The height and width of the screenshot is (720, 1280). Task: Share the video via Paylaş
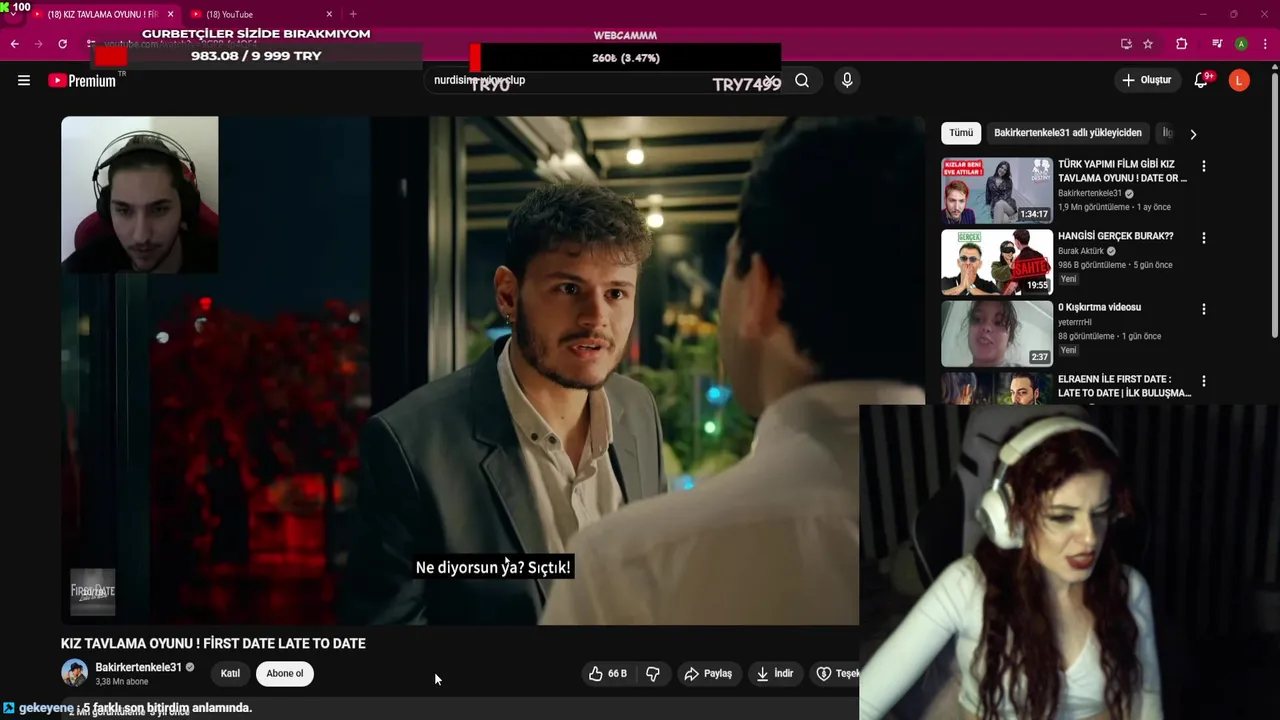point(708,674)
